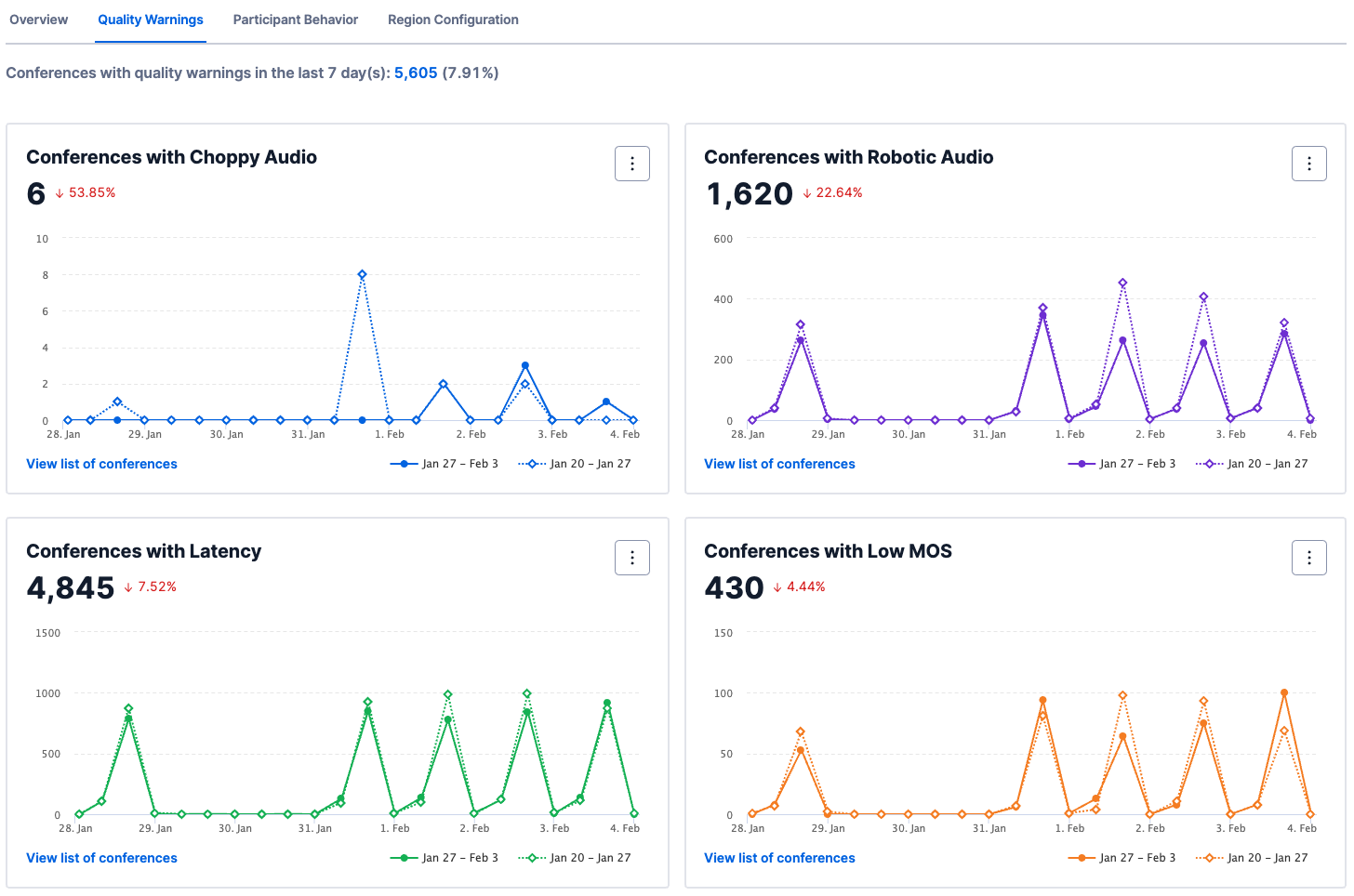Open options menu on Latency chart
The width and height of the screenshot is (1354, 896).
pyautogui.click(x=631, y=557)
